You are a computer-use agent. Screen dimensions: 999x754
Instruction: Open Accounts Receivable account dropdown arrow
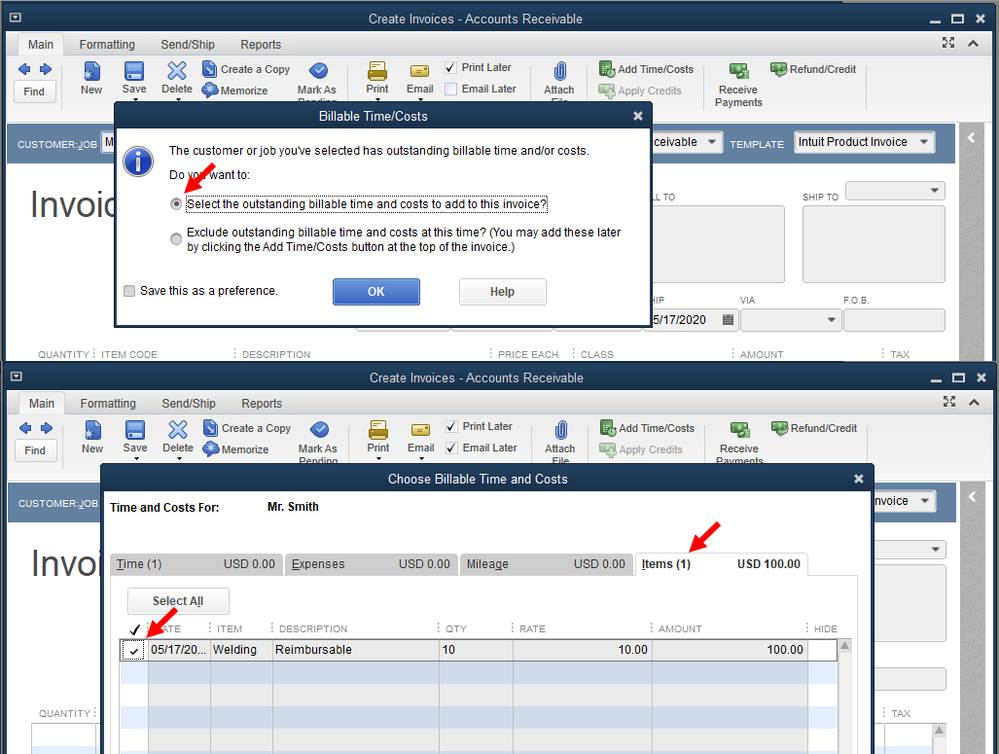(712, 141)
